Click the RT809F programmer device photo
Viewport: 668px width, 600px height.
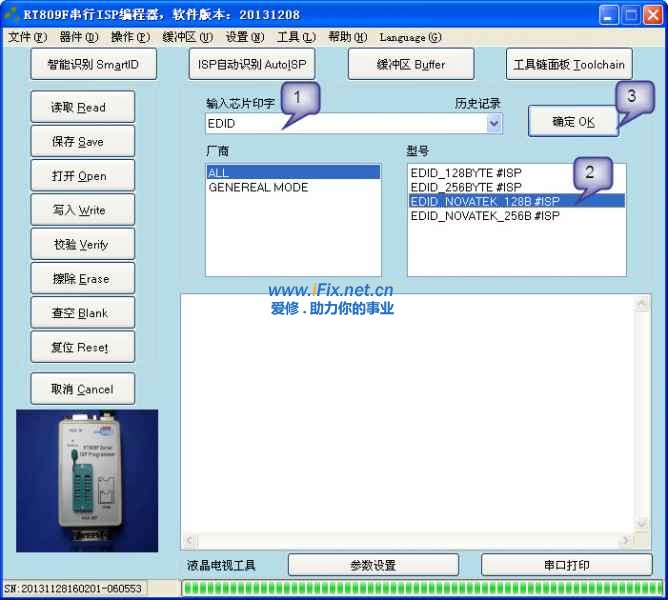point(87,480)
